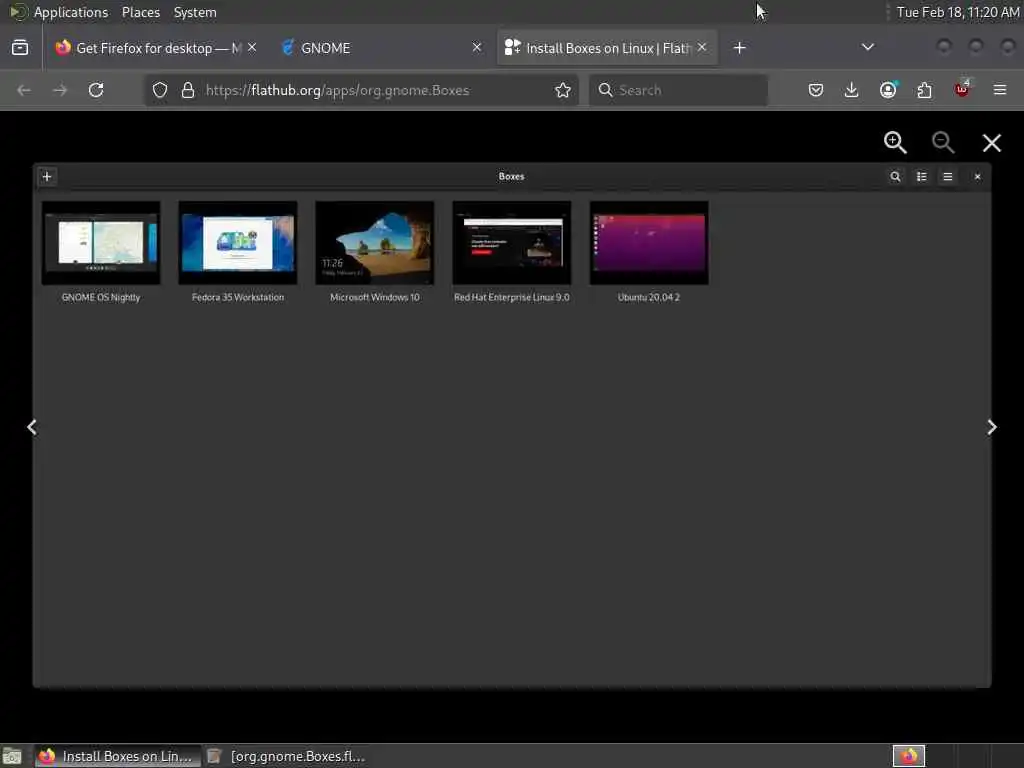1024x768 pixels.
Task: Click Install Boxes on Lin... taskbar button
Action: [117, 756]
